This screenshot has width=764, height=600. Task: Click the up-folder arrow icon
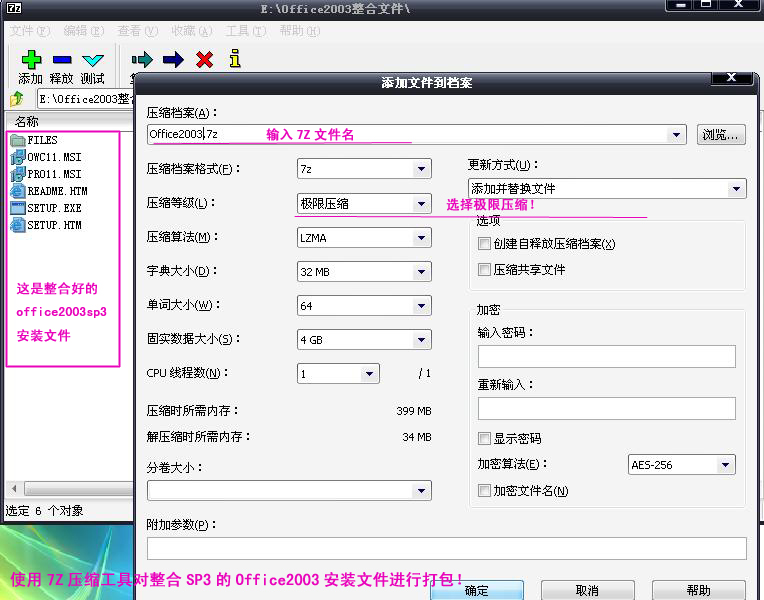17,99
